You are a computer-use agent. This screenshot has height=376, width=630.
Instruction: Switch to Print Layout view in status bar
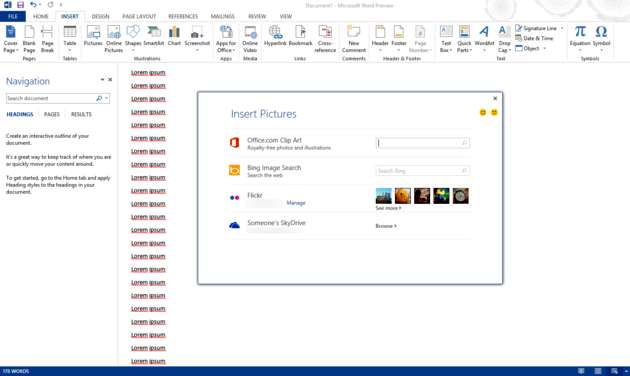pos(598,371)
